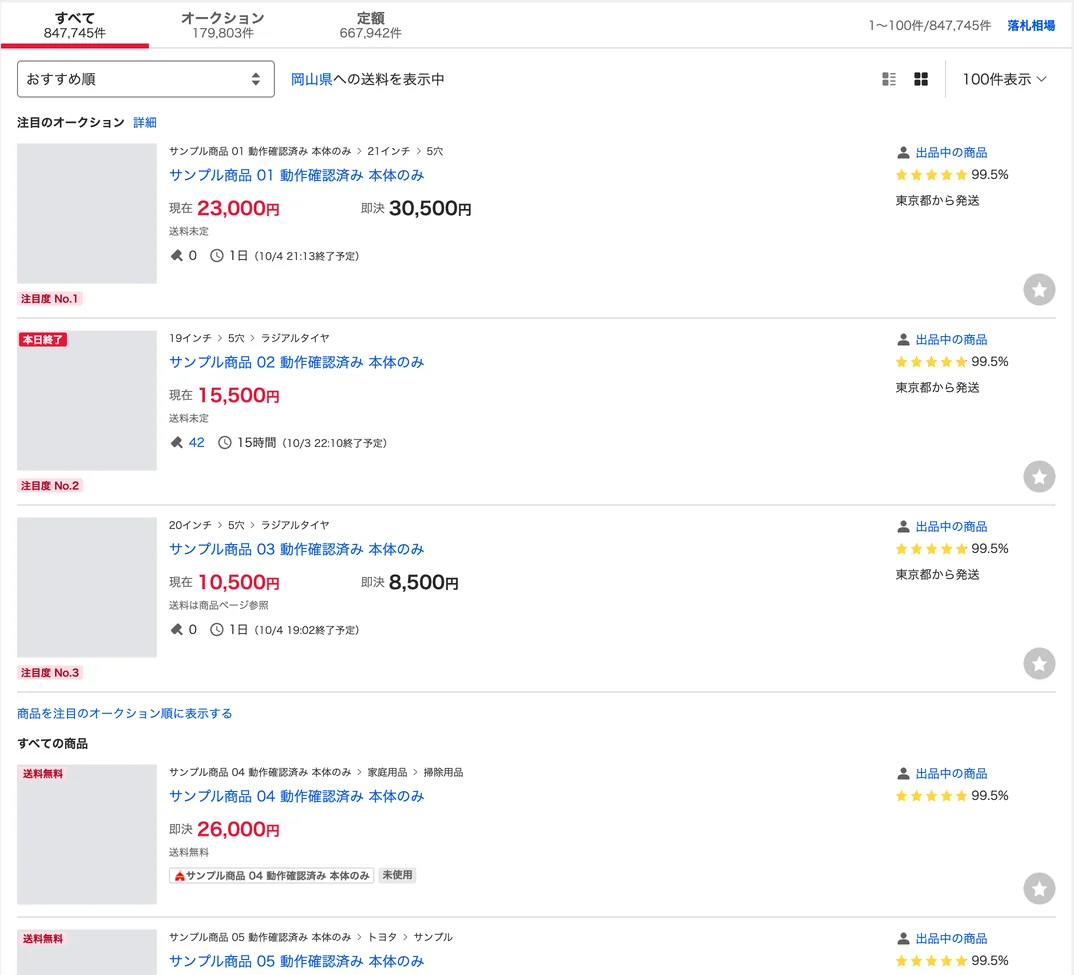Switch to the すべて tab
This screenshot has width=1074, height=975.
pyautogui.click(x=75, y=25)
